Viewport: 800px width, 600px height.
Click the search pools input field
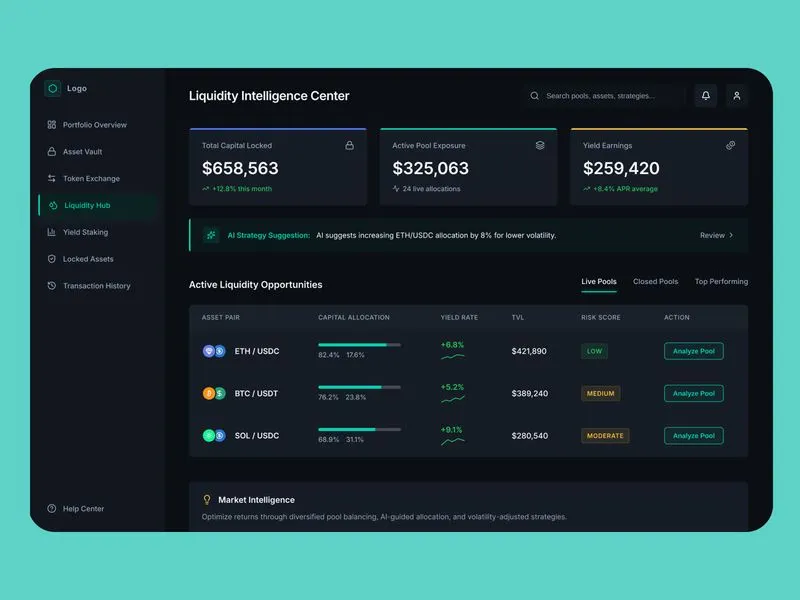605,95
